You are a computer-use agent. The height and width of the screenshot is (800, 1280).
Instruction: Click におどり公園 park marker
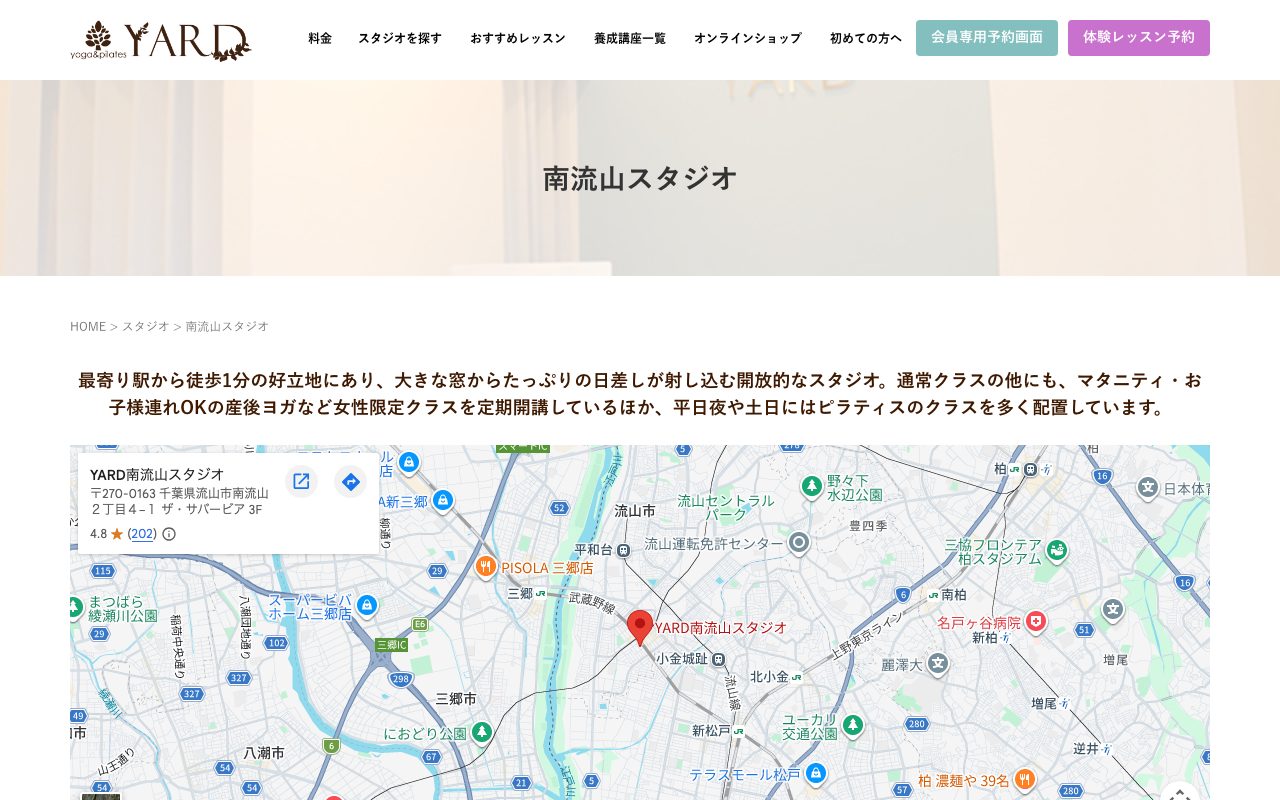tap(482, 733)
